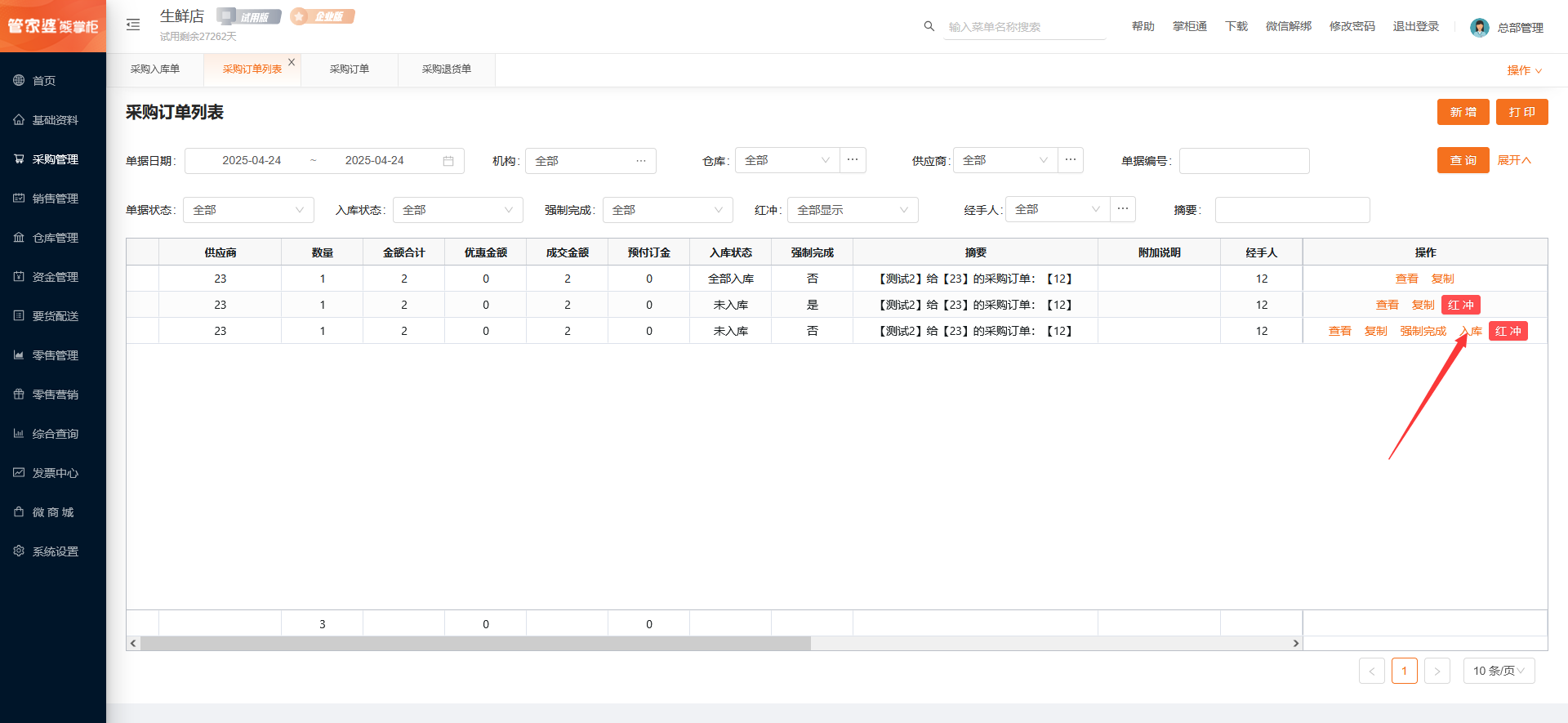Screen dimensions: 1568x723
Task: Switch to the 采购退货单 tab
Action: point(447,69)
